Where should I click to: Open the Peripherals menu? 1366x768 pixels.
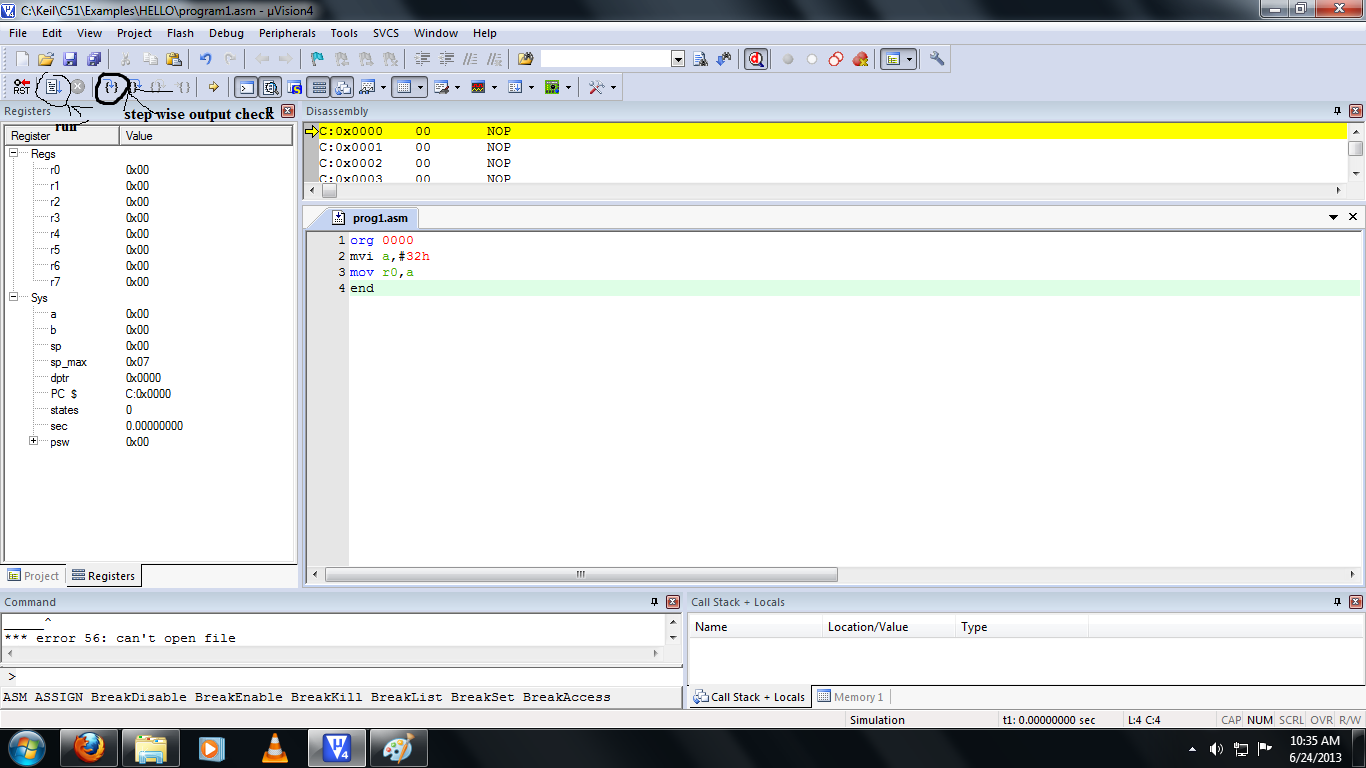[287, 33]
